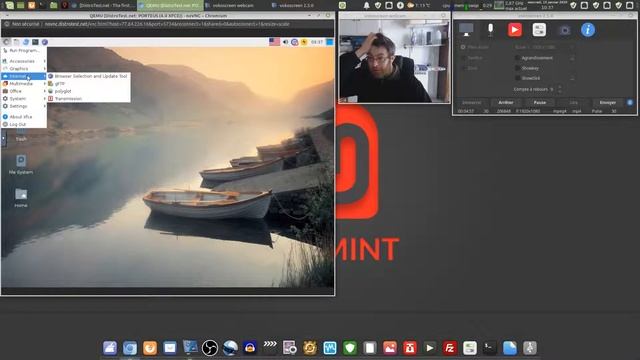Click the Xfce applications menu button

tap(6, 42)
